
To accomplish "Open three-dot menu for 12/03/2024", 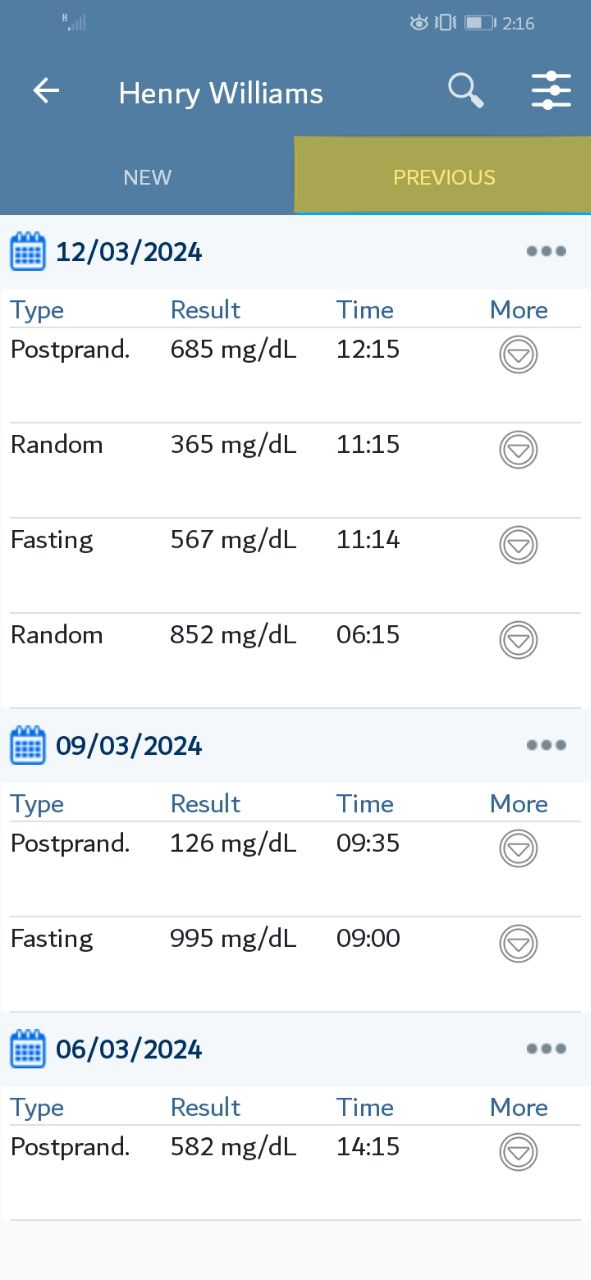I will point(546,251).
